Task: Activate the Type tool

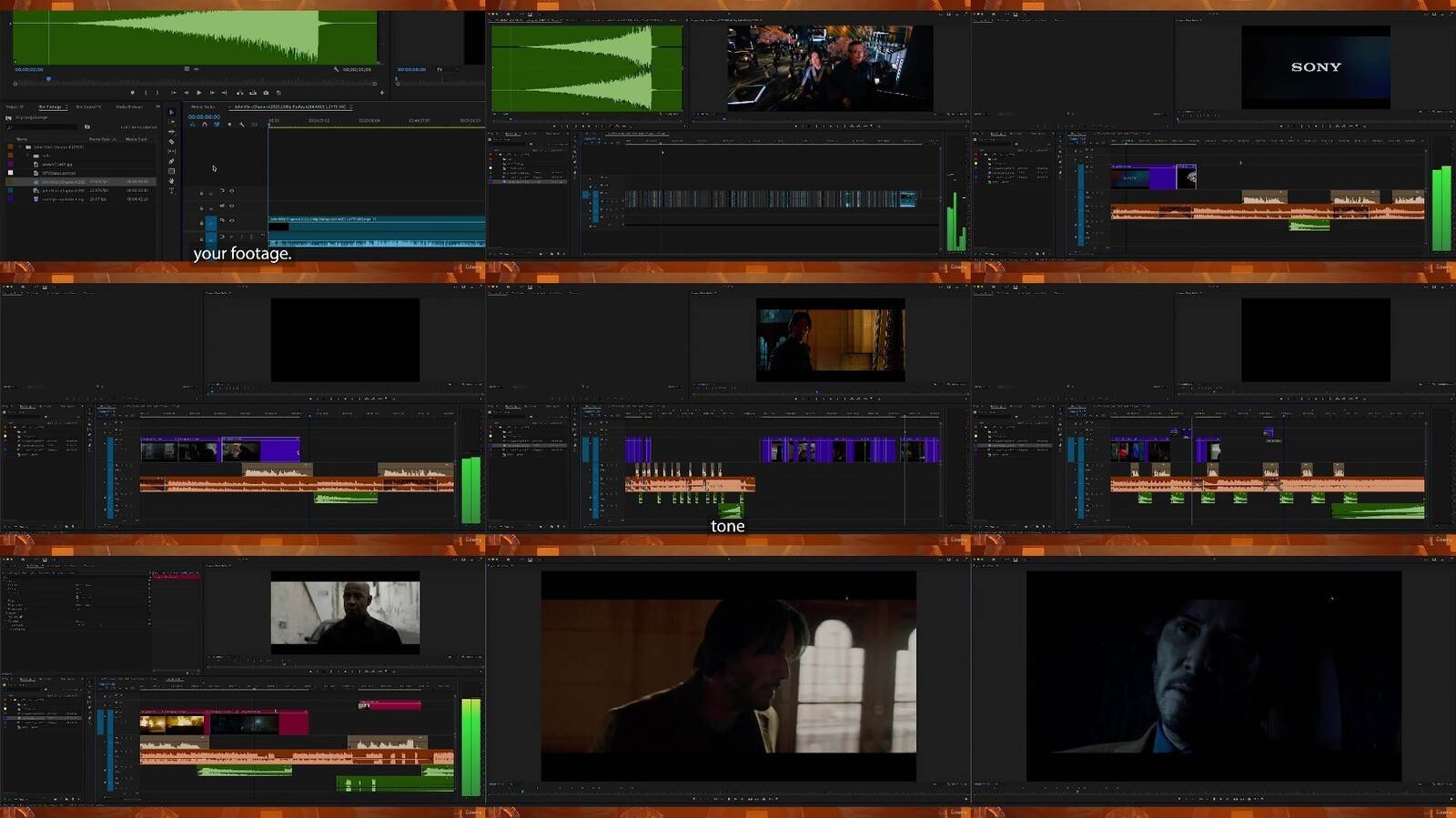Action: click(x=171, y=190)
